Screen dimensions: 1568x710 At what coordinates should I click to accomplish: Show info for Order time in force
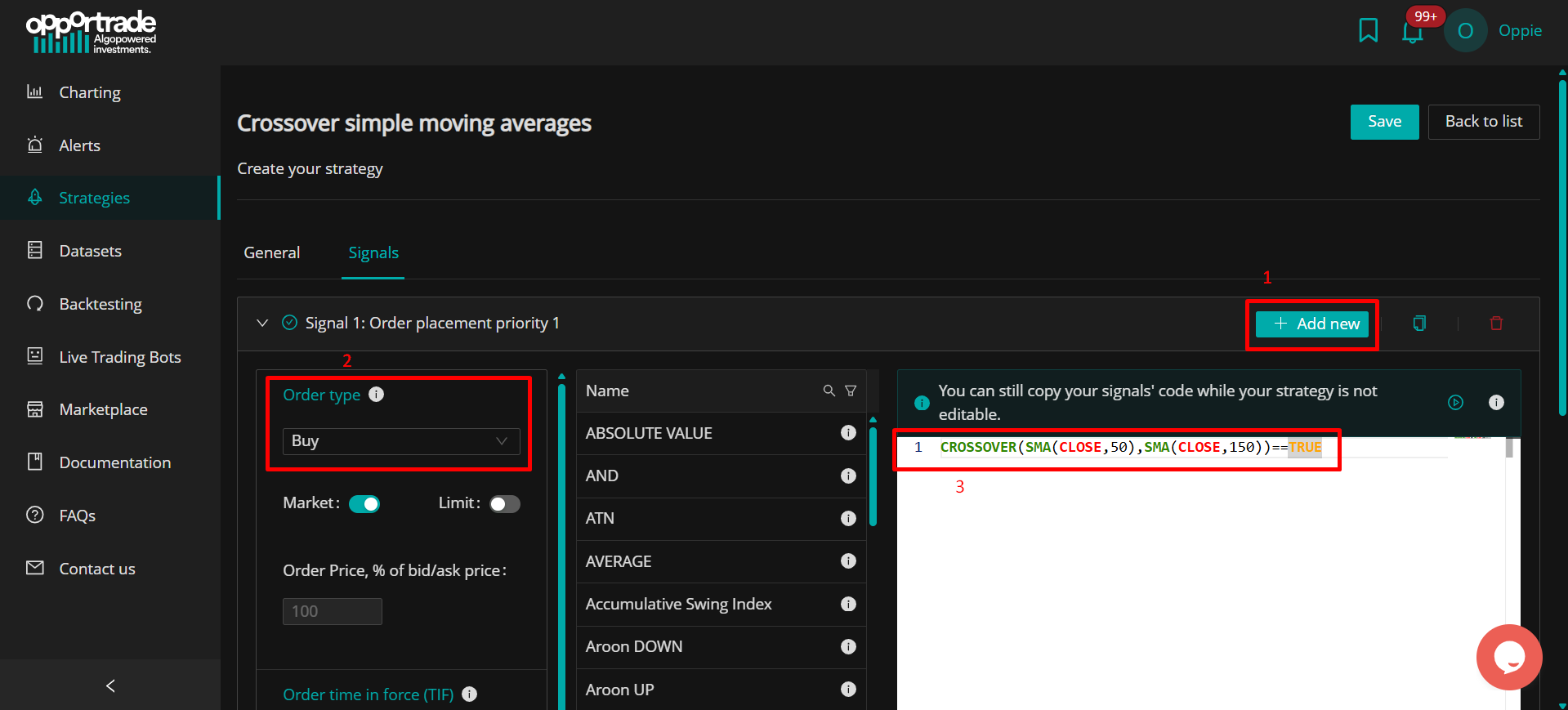pyautogui.click(x=469, y=694)
